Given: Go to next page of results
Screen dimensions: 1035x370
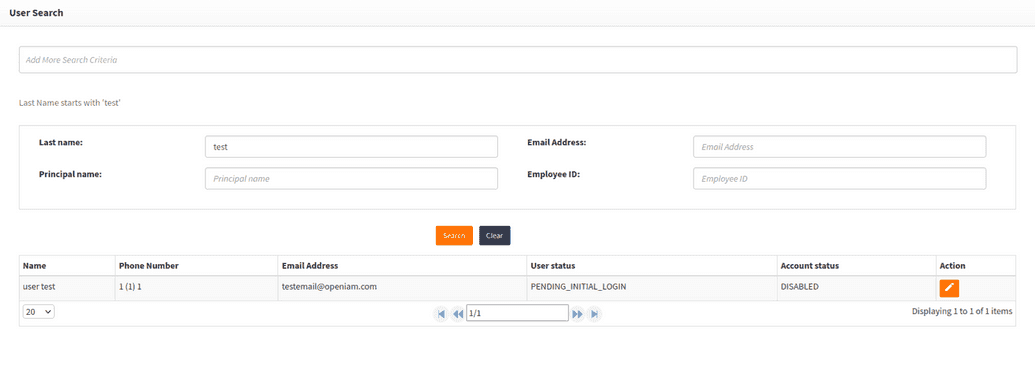Looking at the screenshot, I should click(577, 314).
